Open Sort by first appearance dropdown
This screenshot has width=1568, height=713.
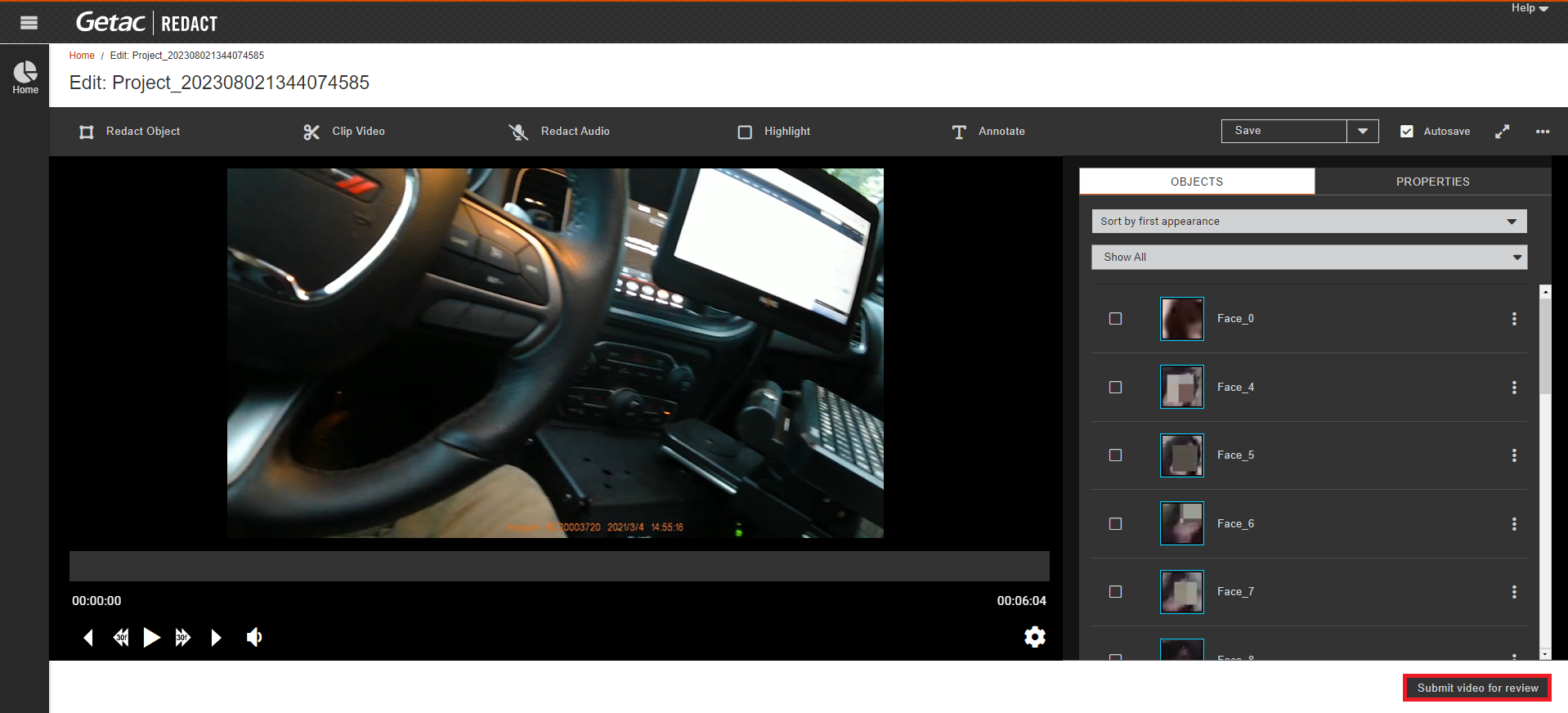[x=1309, y=222]
